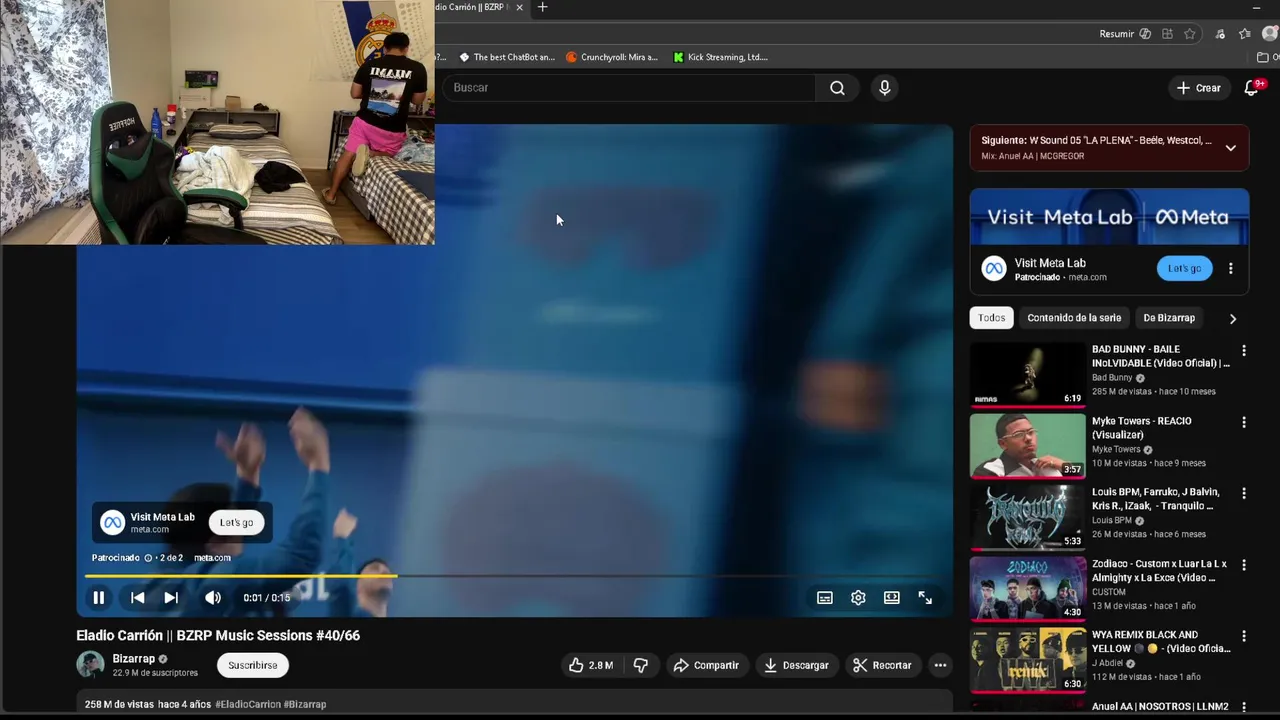Image resolution: width=1280 pixels, height=720 pixels.
Task: Open more actions menu below video
Action: (940, 665)
